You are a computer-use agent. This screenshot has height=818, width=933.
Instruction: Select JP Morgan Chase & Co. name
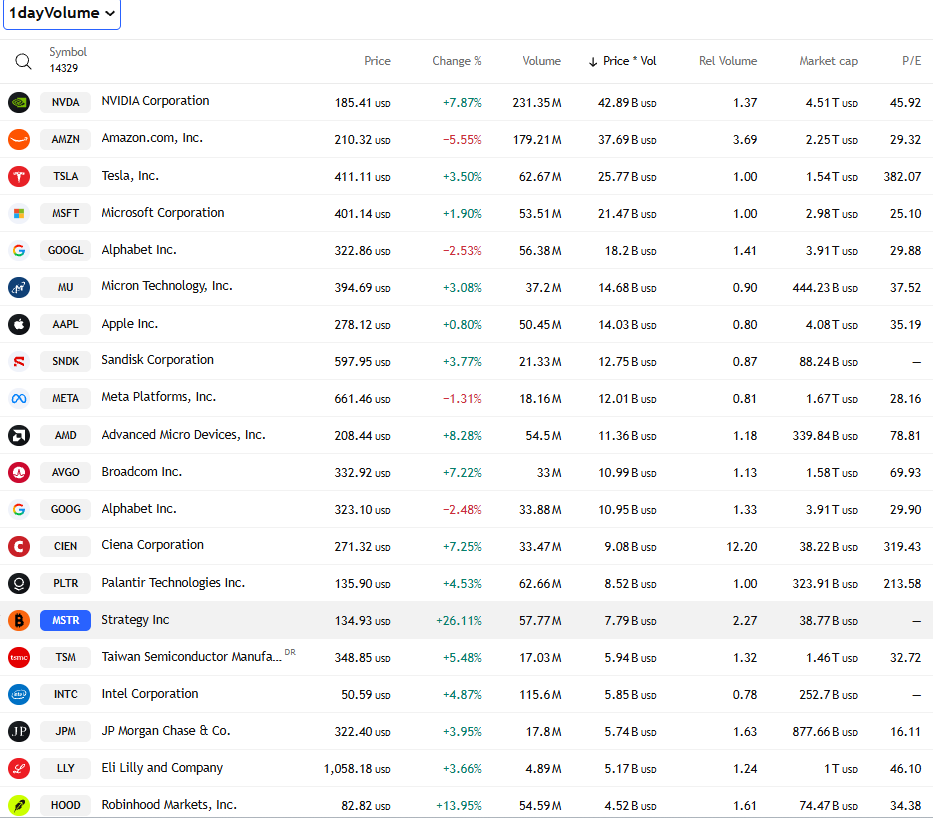pyautogui.click(x=166, y=731)
